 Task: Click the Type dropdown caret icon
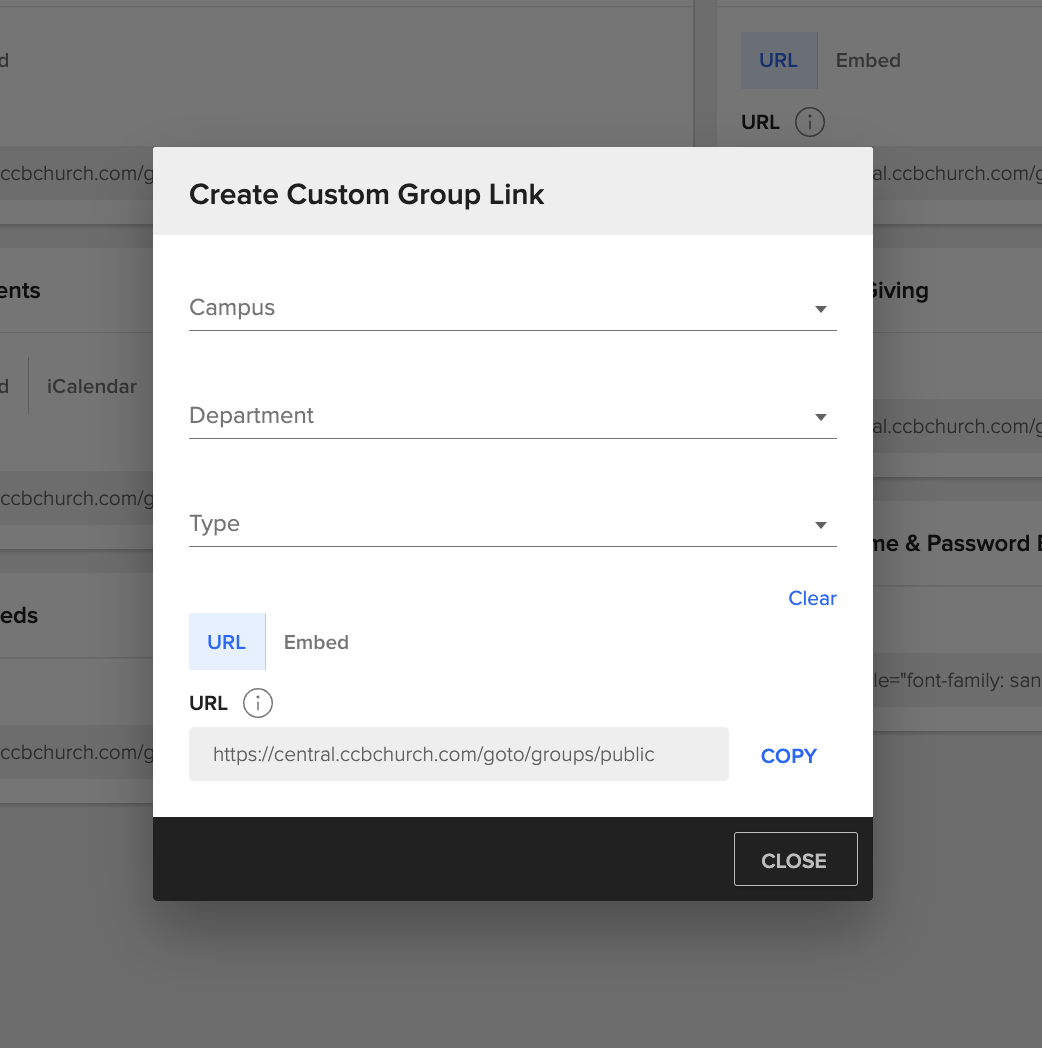[x=820, y=524]
